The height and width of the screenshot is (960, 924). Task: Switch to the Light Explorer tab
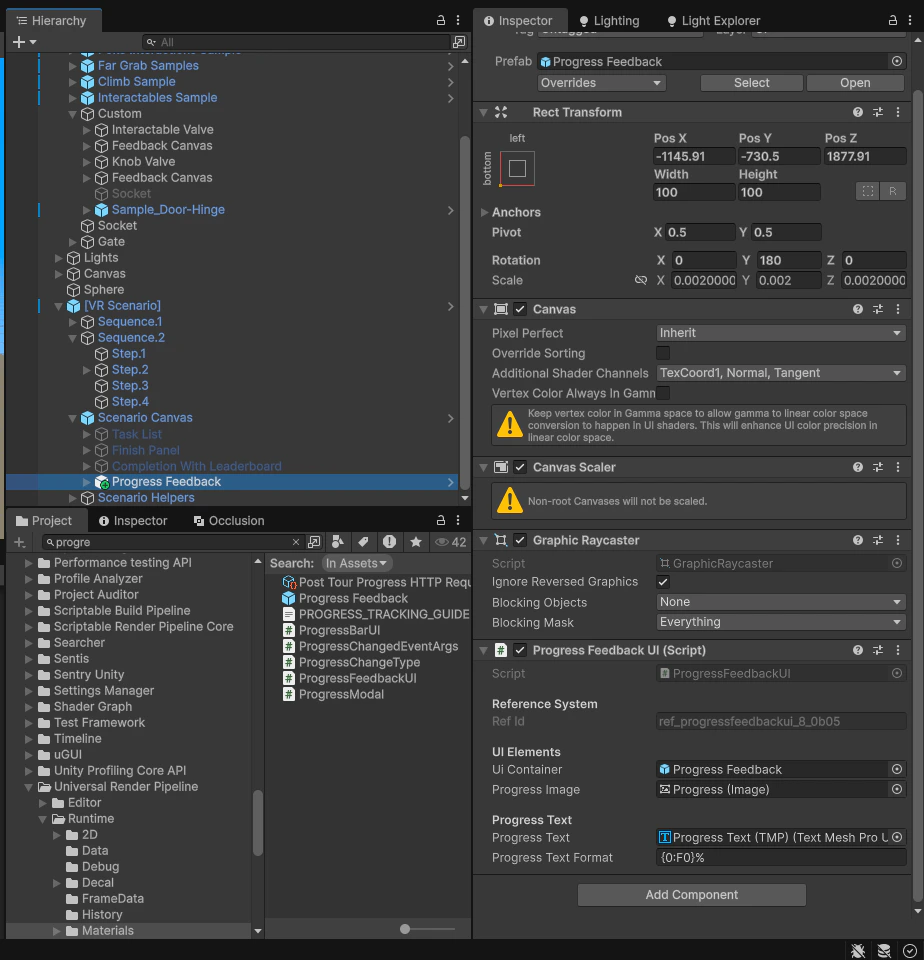tap(714, 21)
